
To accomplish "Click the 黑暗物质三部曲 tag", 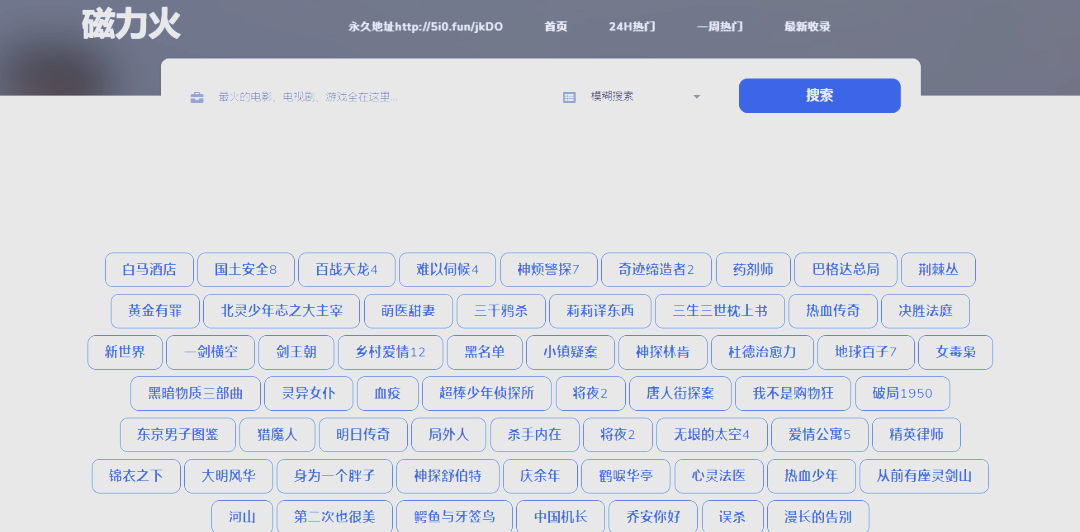I will click(195, 394).
